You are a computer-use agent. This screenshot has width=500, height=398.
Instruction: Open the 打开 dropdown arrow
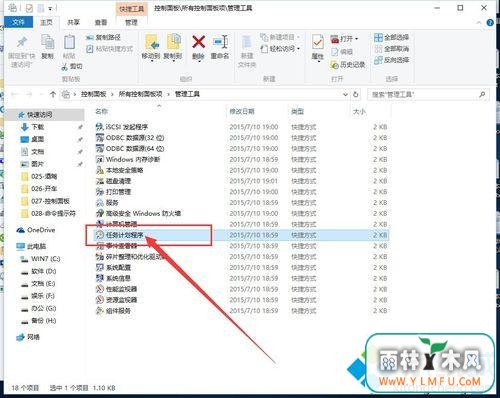pos(356,39)
